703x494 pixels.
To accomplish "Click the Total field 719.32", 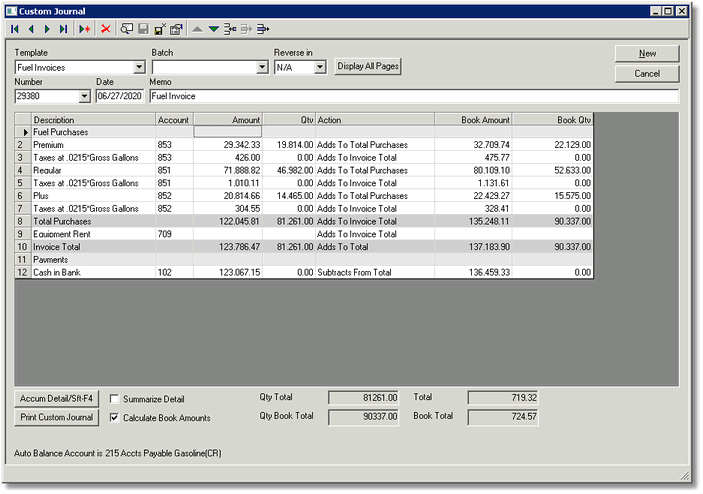I will click(x=503, y=398).
